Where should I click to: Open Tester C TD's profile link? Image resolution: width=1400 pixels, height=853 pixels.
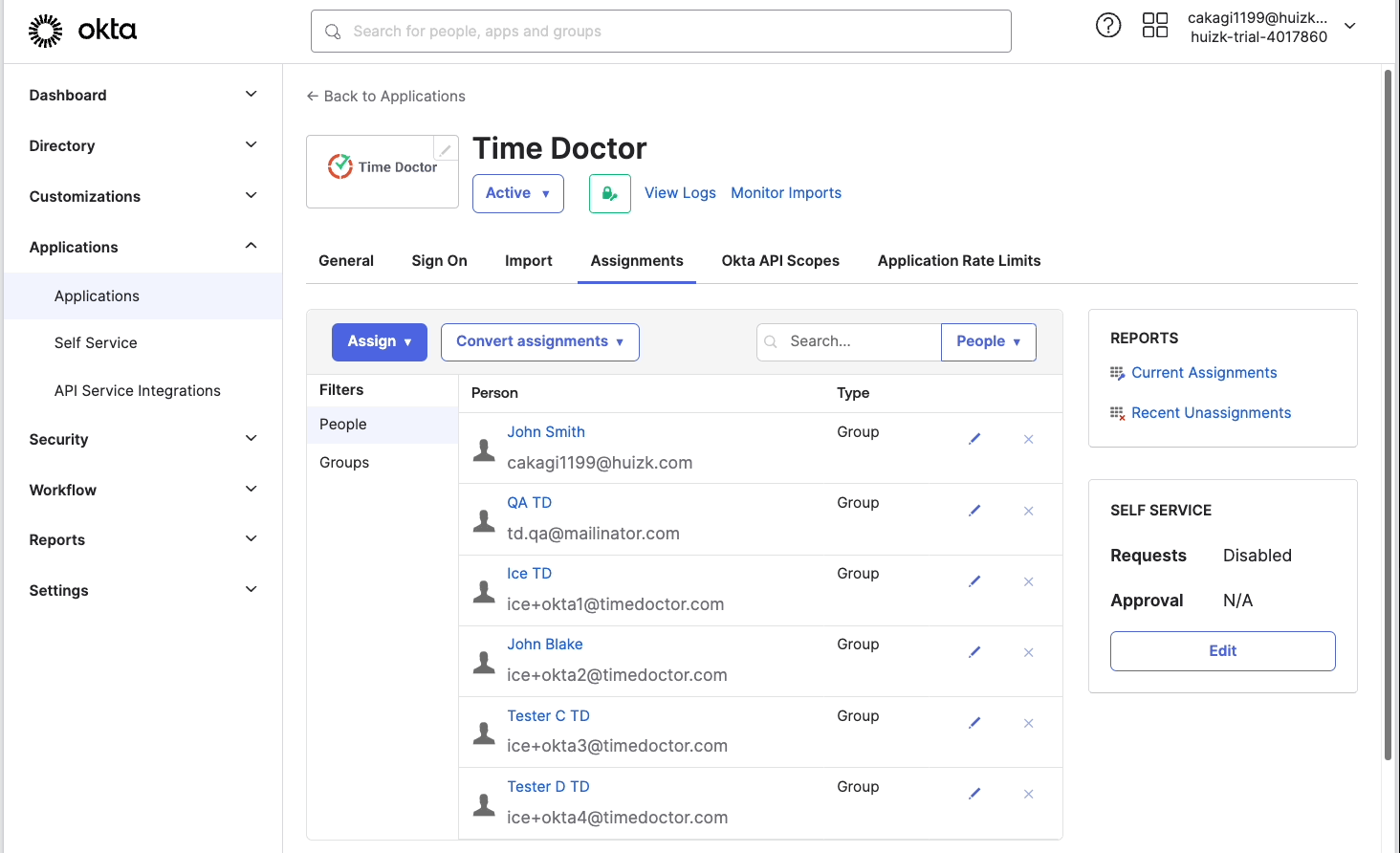click(x=548, y=716)
